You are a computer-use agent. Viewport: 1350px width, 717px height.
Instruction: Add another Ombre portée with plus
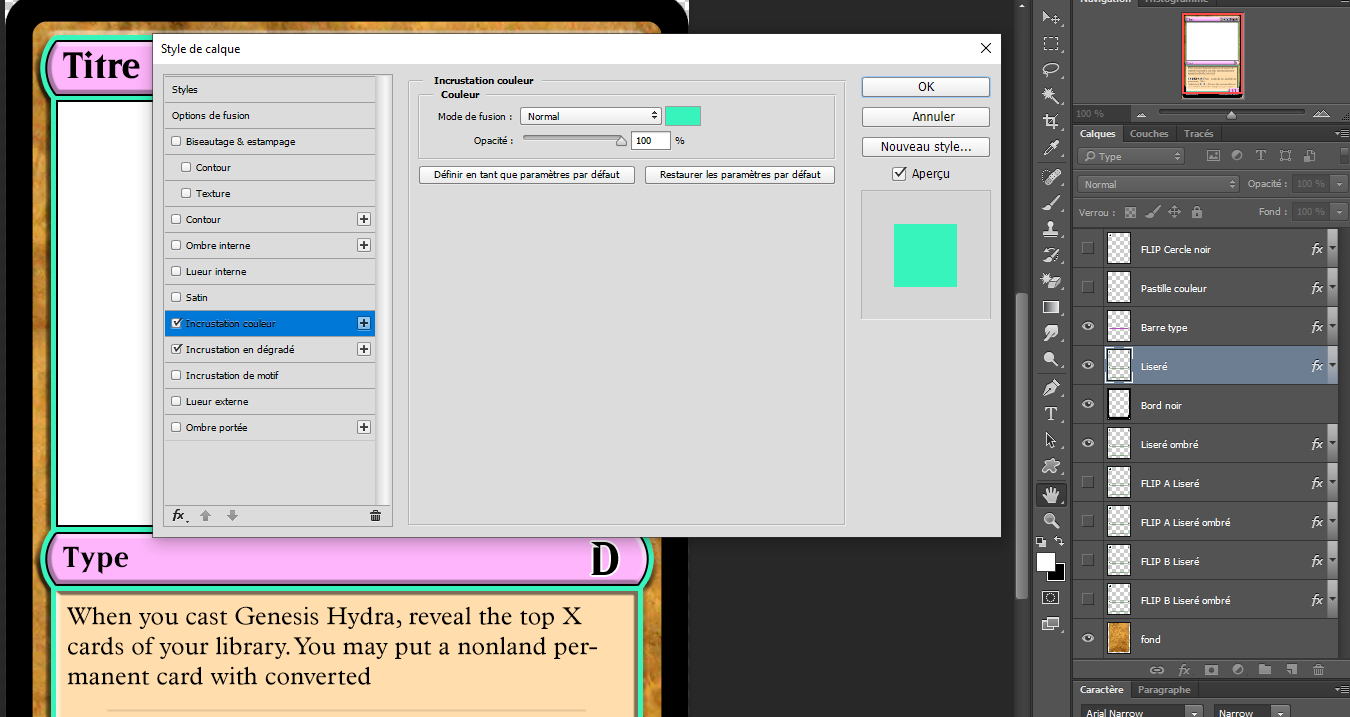[x=364, y=427]
